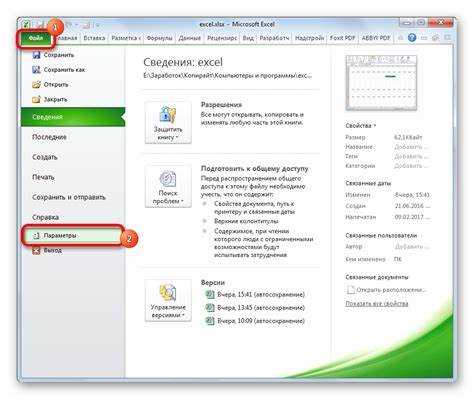Click the options icon beside Параметры

point(36,236)
